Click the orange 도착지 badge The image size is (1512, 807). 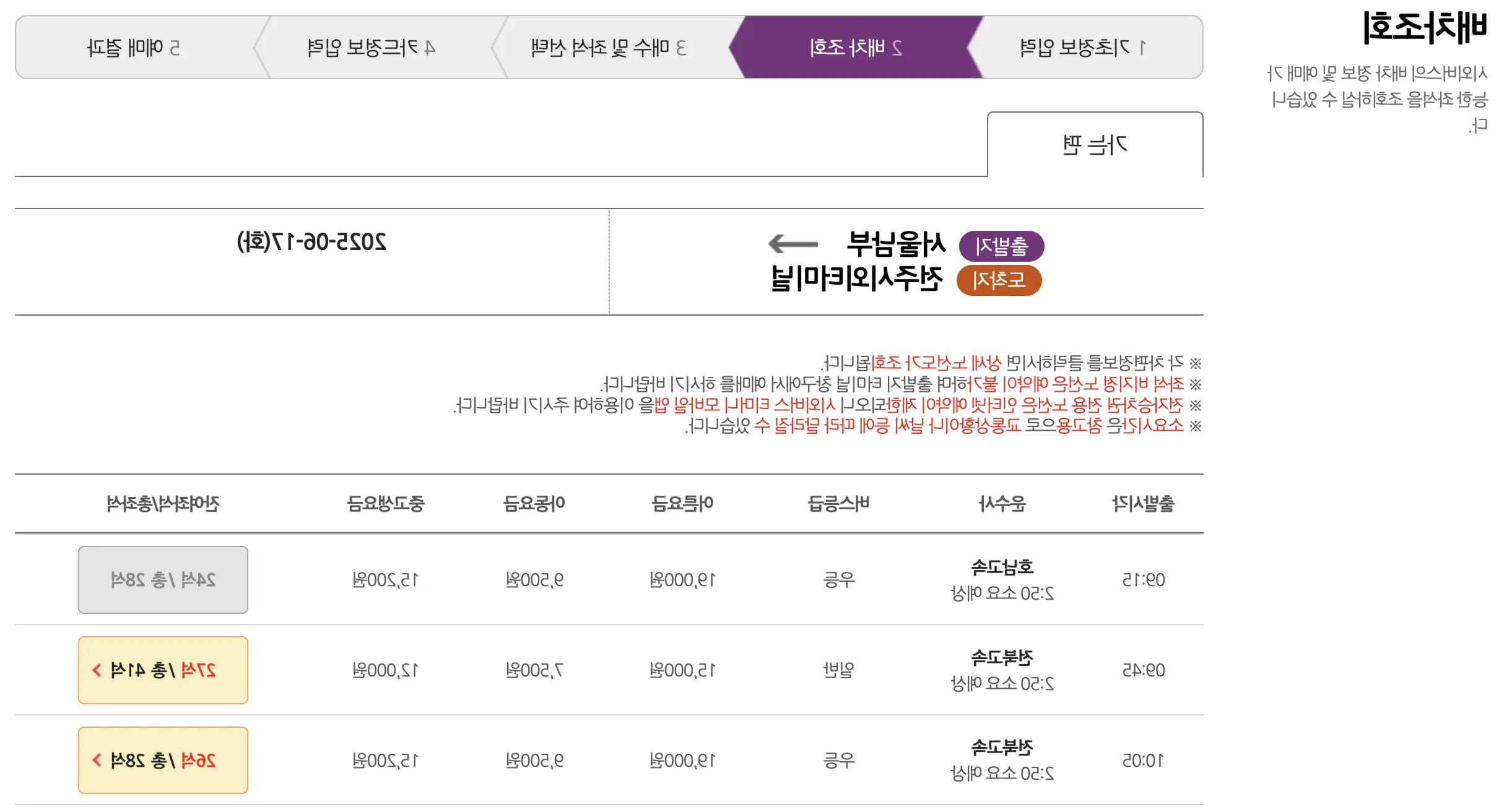tap(999, 280)
